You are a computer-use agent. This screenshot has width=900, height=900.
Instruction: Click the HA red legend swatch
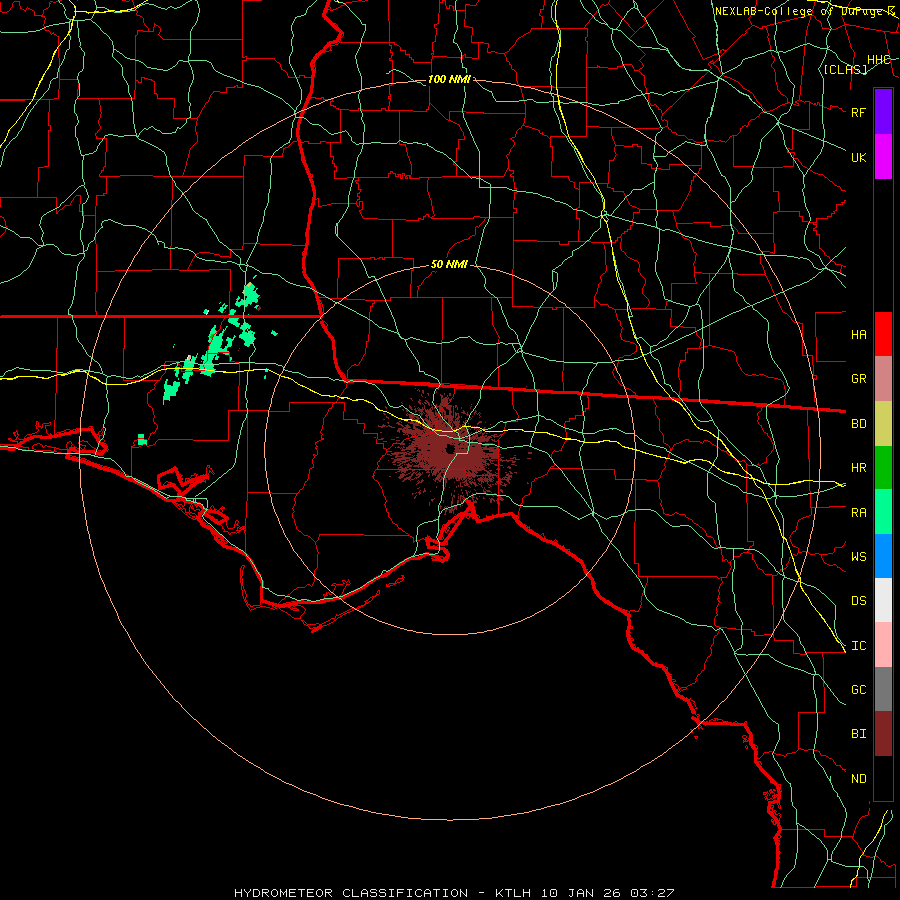883,334
